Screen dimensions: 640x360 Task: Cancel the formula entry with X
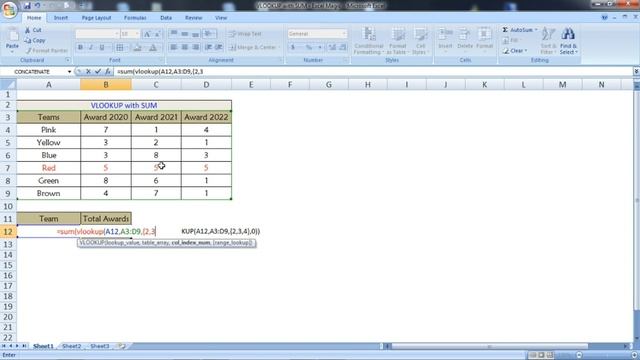[88, 71]
